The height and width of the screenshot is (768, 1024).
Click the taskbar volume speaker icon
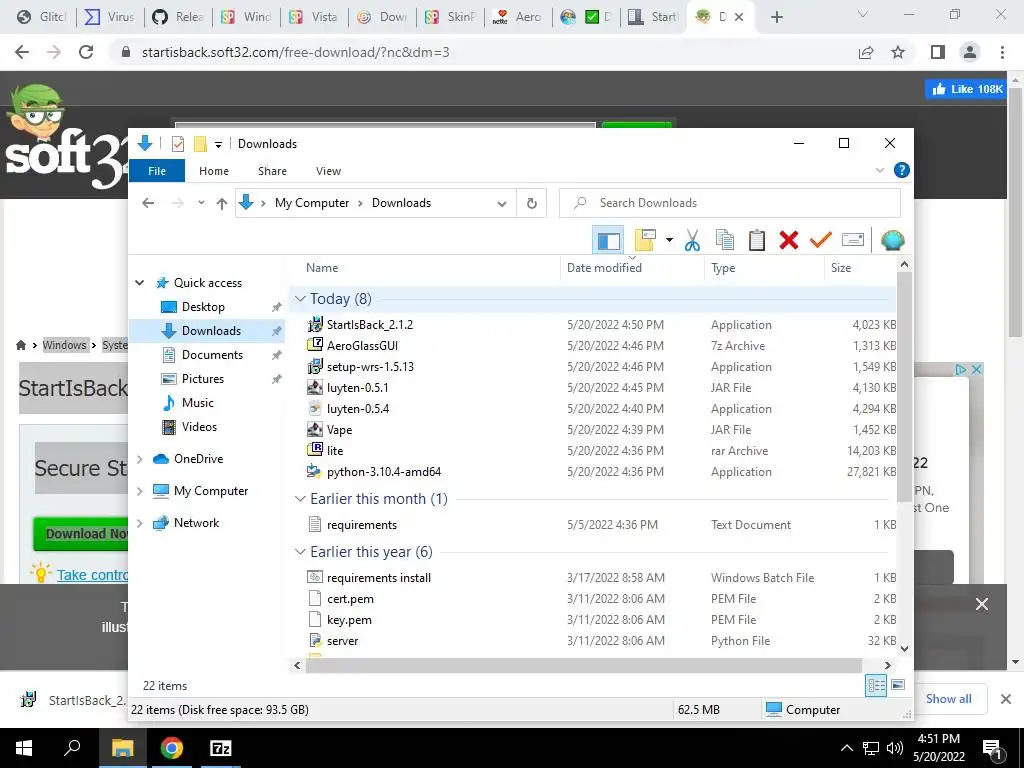coord(895,748)
